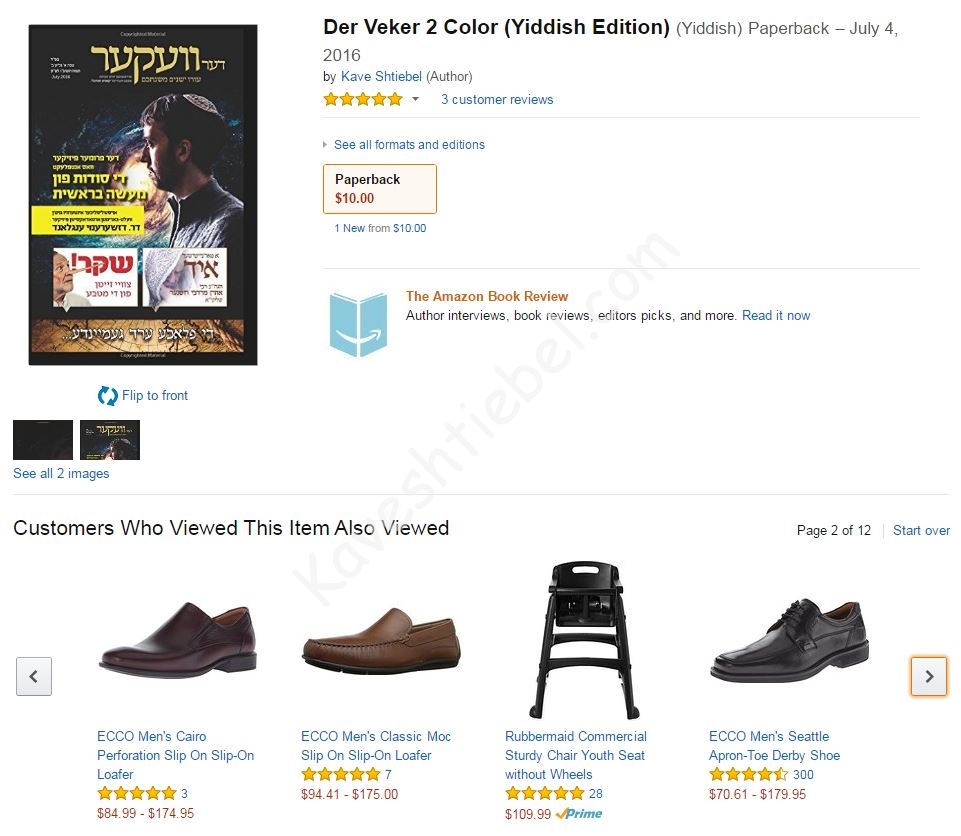Click the ECCO Cairo slip-on loafer image
Image resolution: width=961 pixels, height=836 pixels.
[x=178, y=639]
